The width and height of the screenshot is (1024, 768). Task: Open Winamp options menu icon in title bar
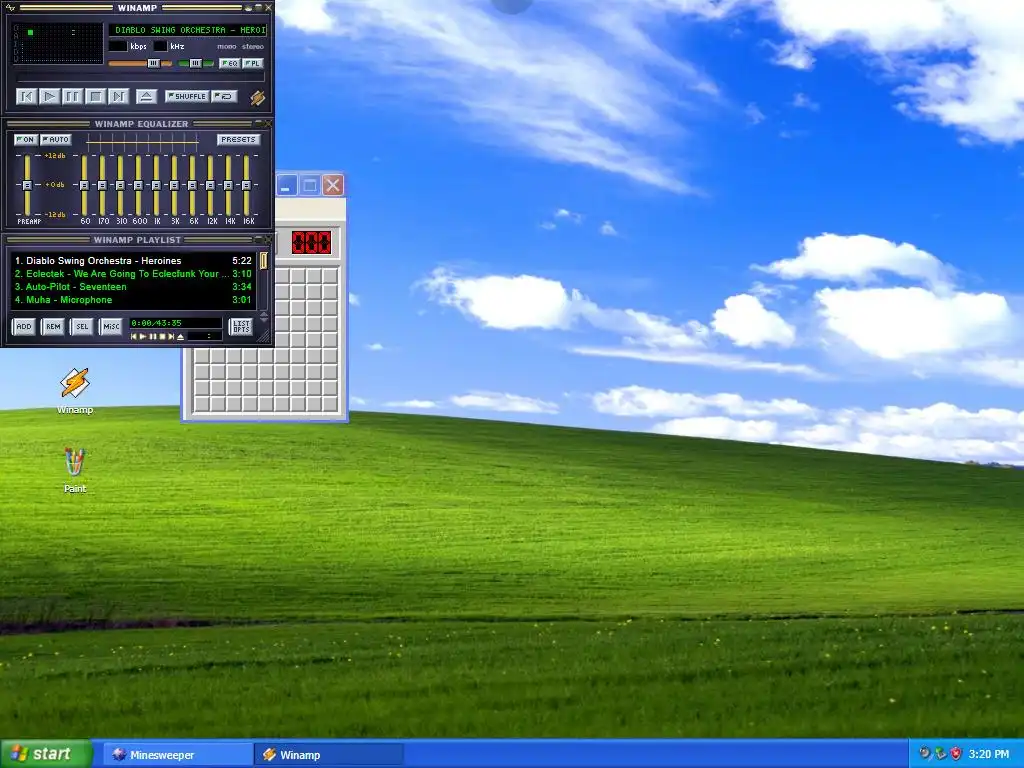pyautogui.click(x=10, y=7)
